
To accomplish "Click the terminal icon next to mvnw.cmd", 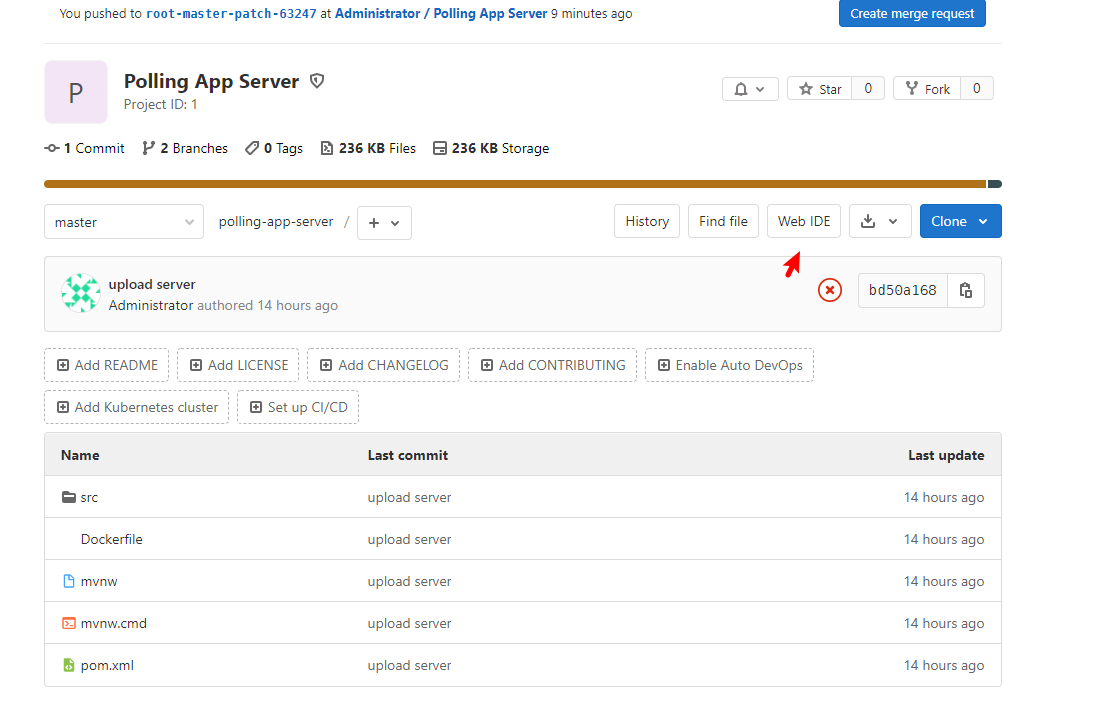I will 69,623.
